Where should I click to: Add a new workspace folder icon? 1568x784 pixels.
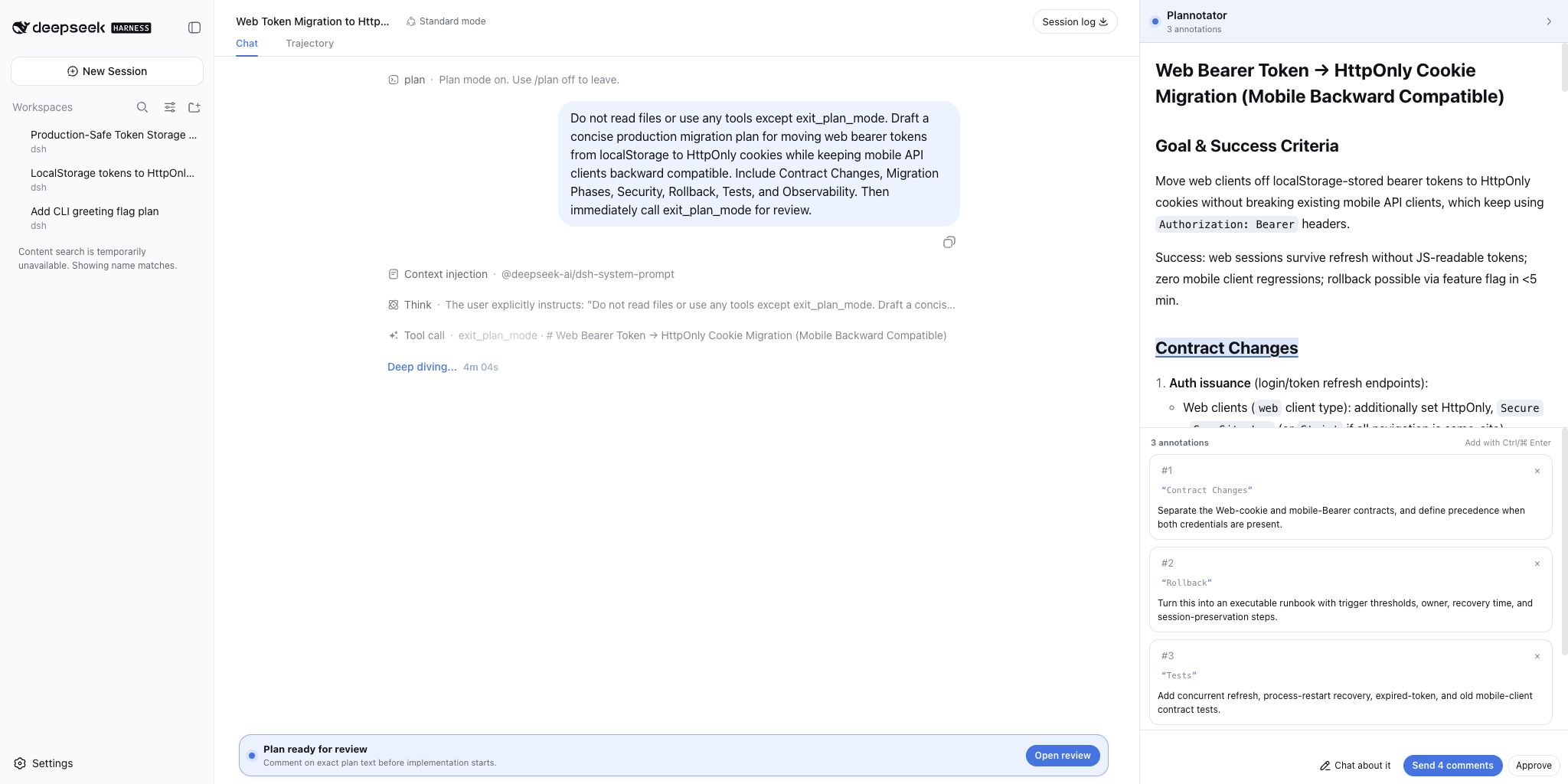(x=194, y=107)
